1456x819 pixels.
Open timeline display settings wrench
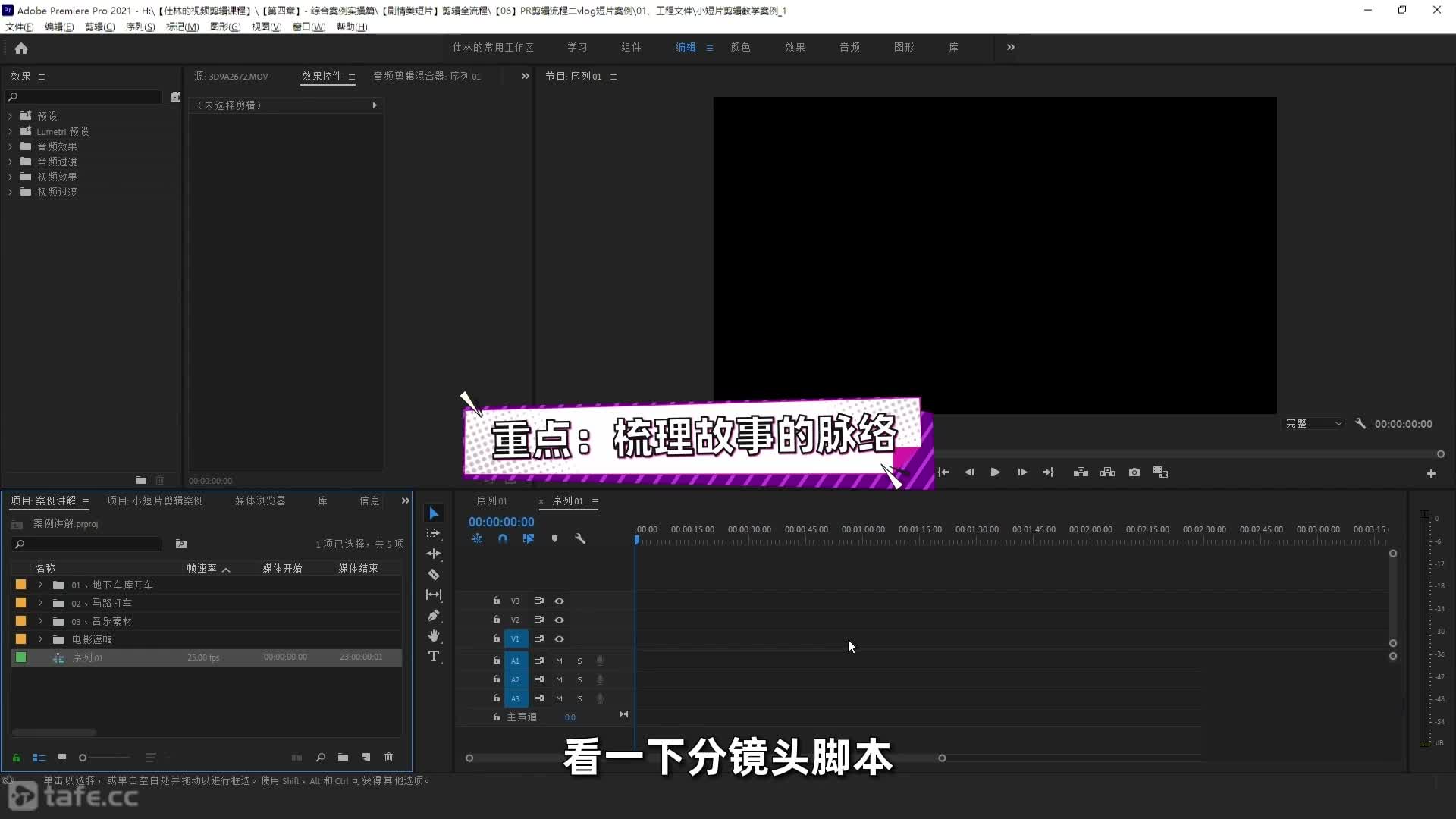click(x=580, y=538)
